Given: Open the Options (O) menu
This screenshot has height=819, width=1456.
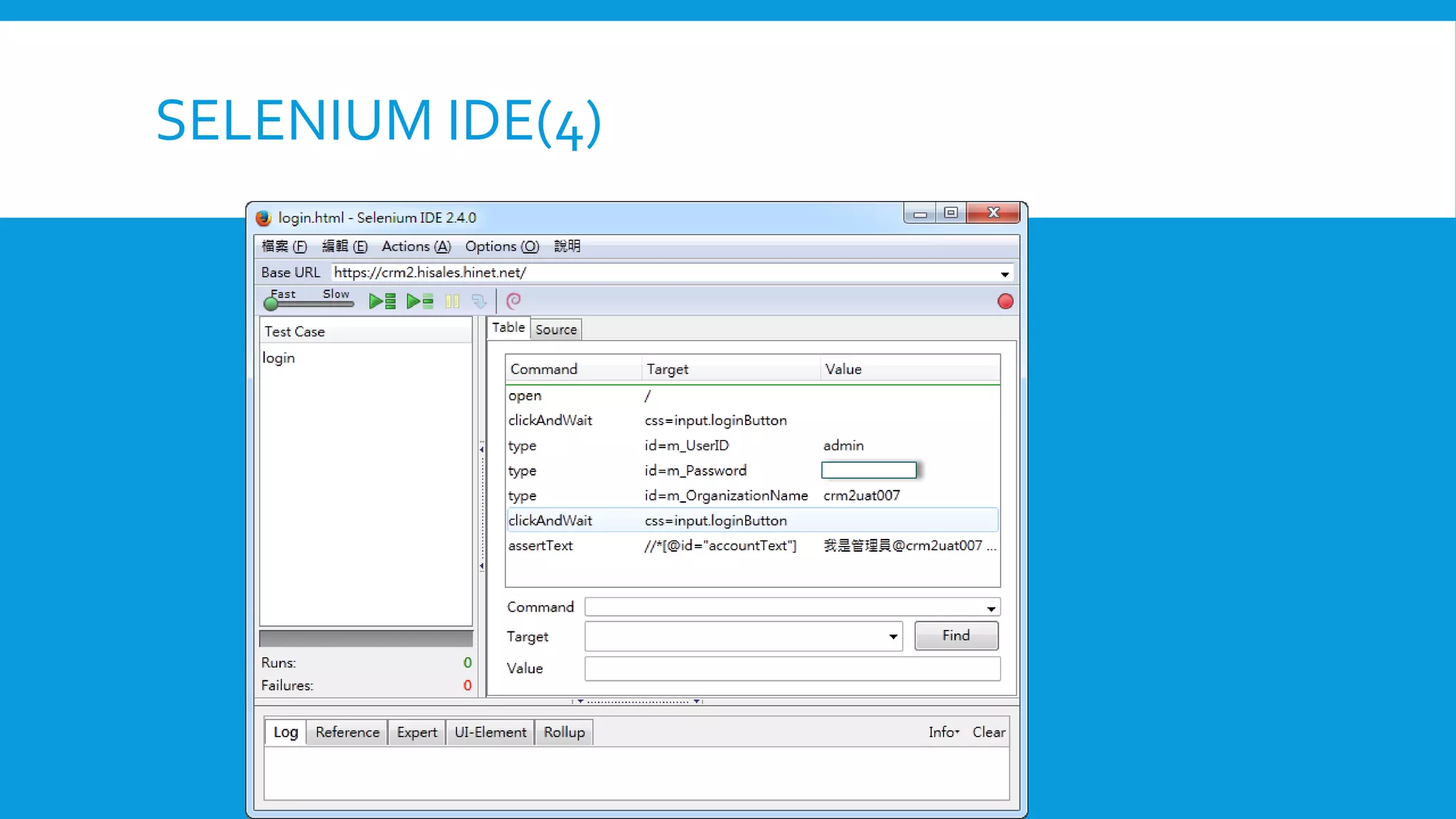Looking at the screenshot, I should (502, 247).
